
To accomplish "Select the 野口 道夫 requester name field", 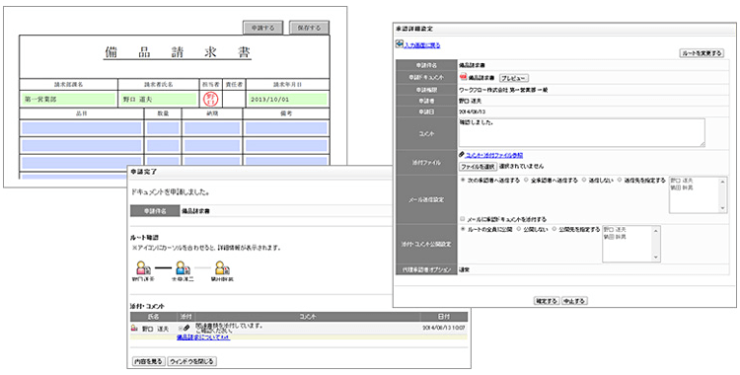I will [x=158, y=100].
